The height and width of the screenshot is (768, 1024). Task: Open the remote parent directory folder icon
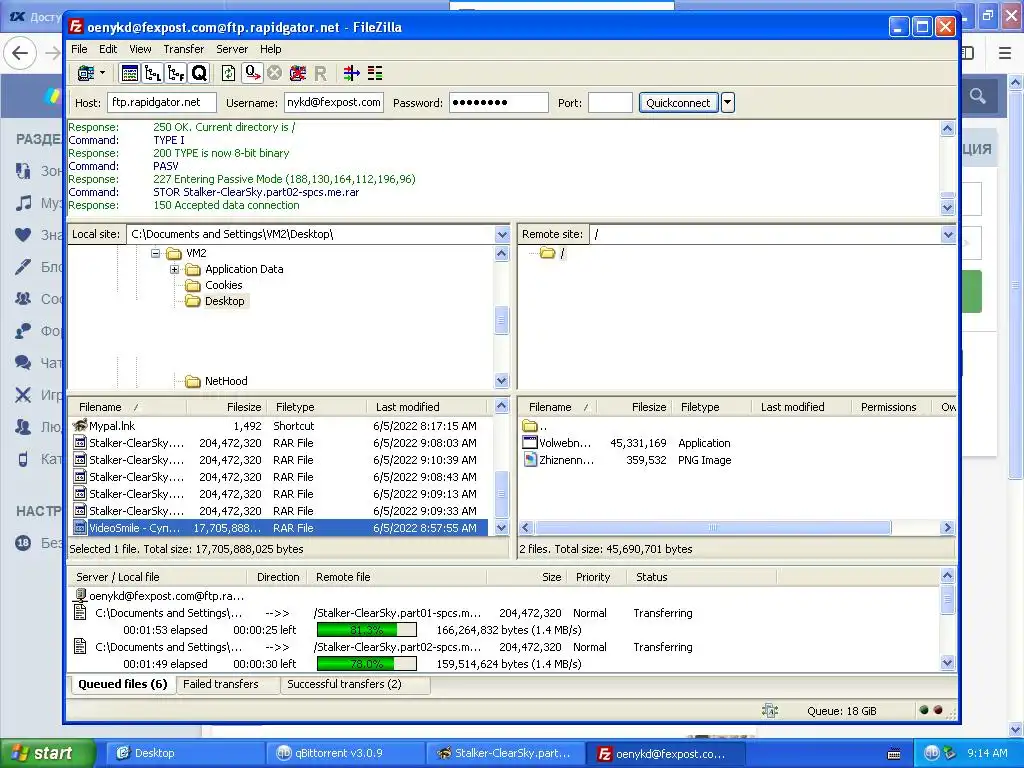(x=530, y=426)
